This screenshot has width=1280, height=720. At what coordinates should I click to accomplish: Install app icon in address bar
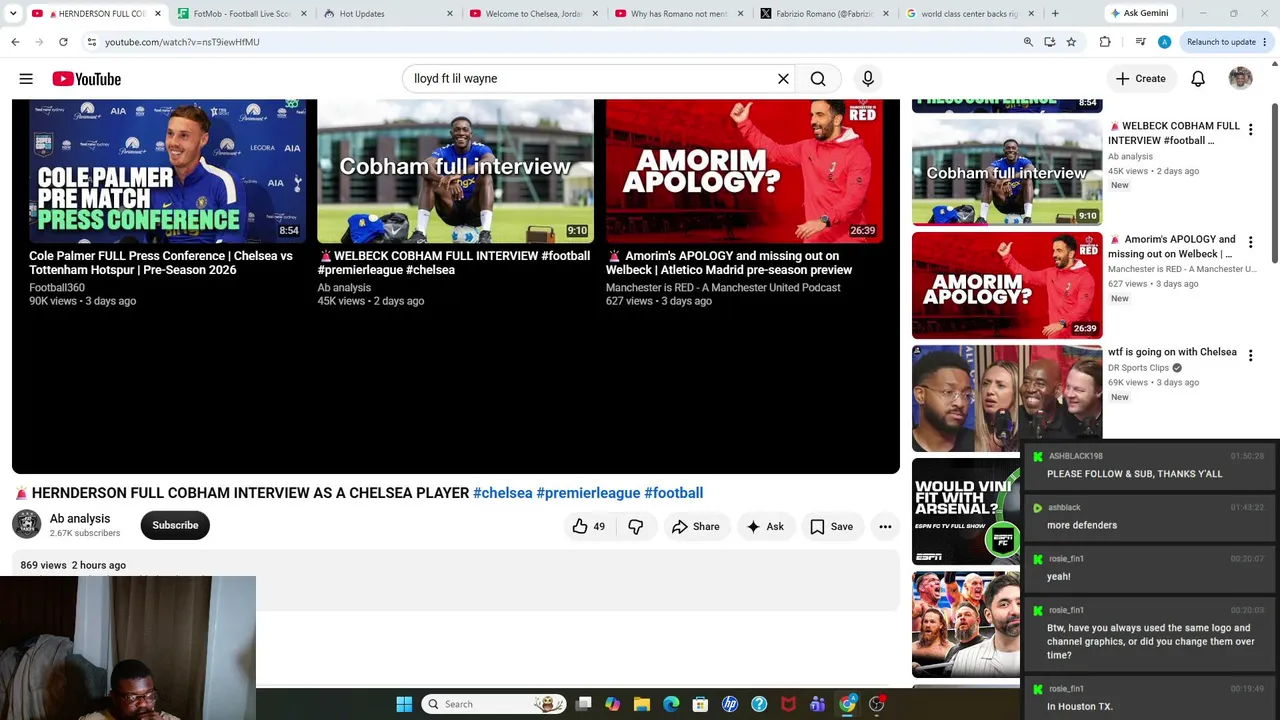click(x=1049, y=42)
